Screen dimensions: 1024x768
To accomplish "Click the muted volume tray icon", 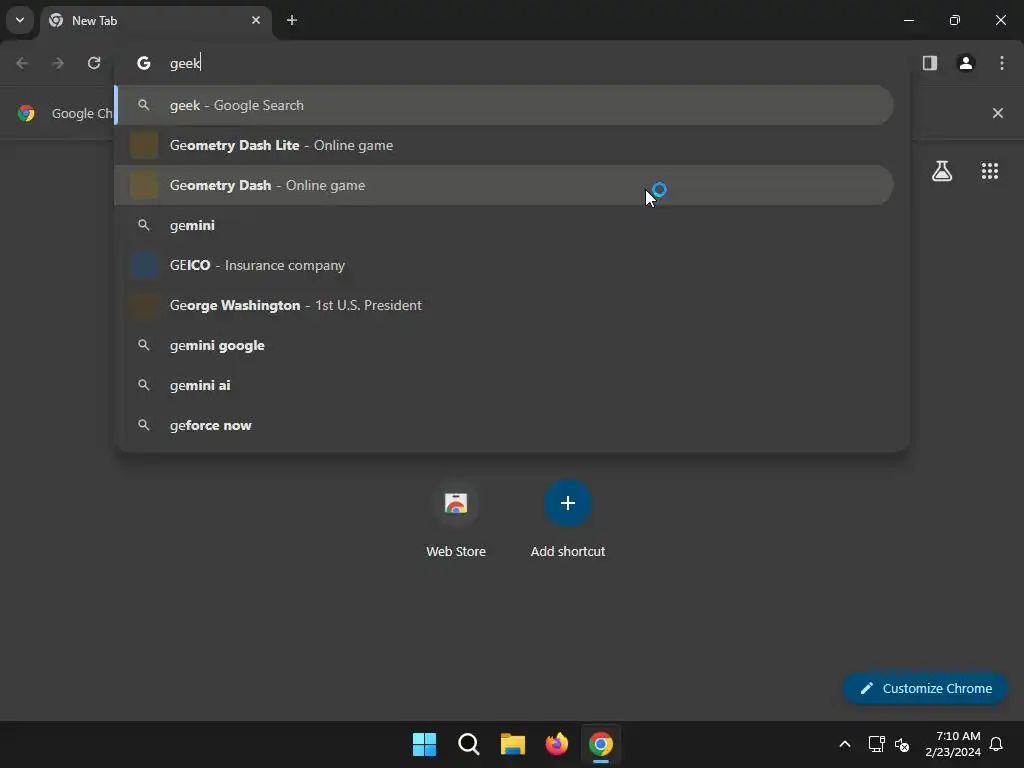I will [902, 744].
